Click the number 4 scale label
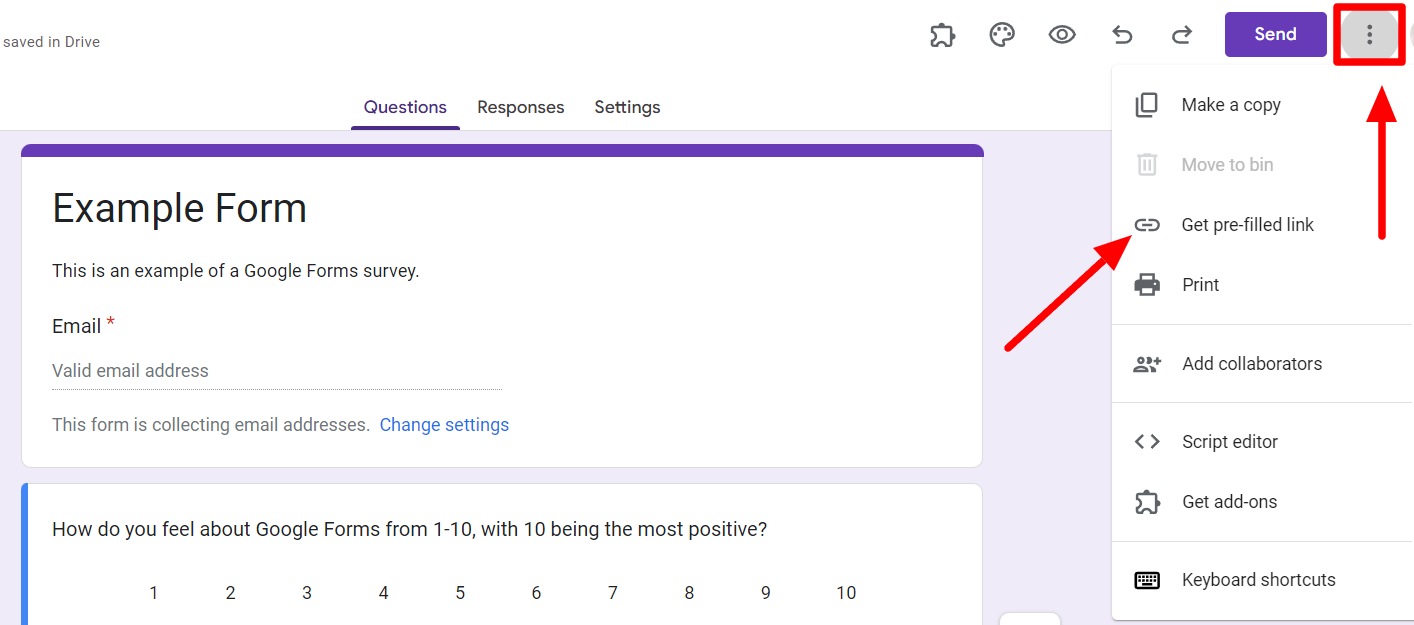 coord(383,593)
